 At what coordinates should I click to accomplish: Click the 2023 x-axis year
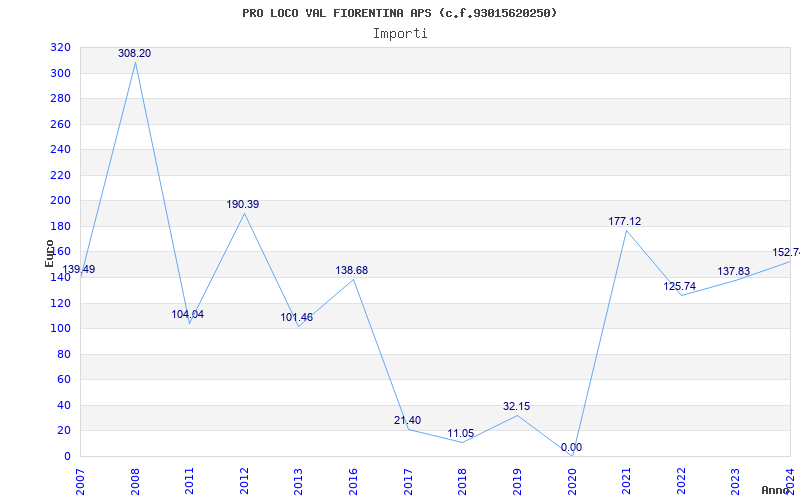pyautogui.click(x=735, y=481)
